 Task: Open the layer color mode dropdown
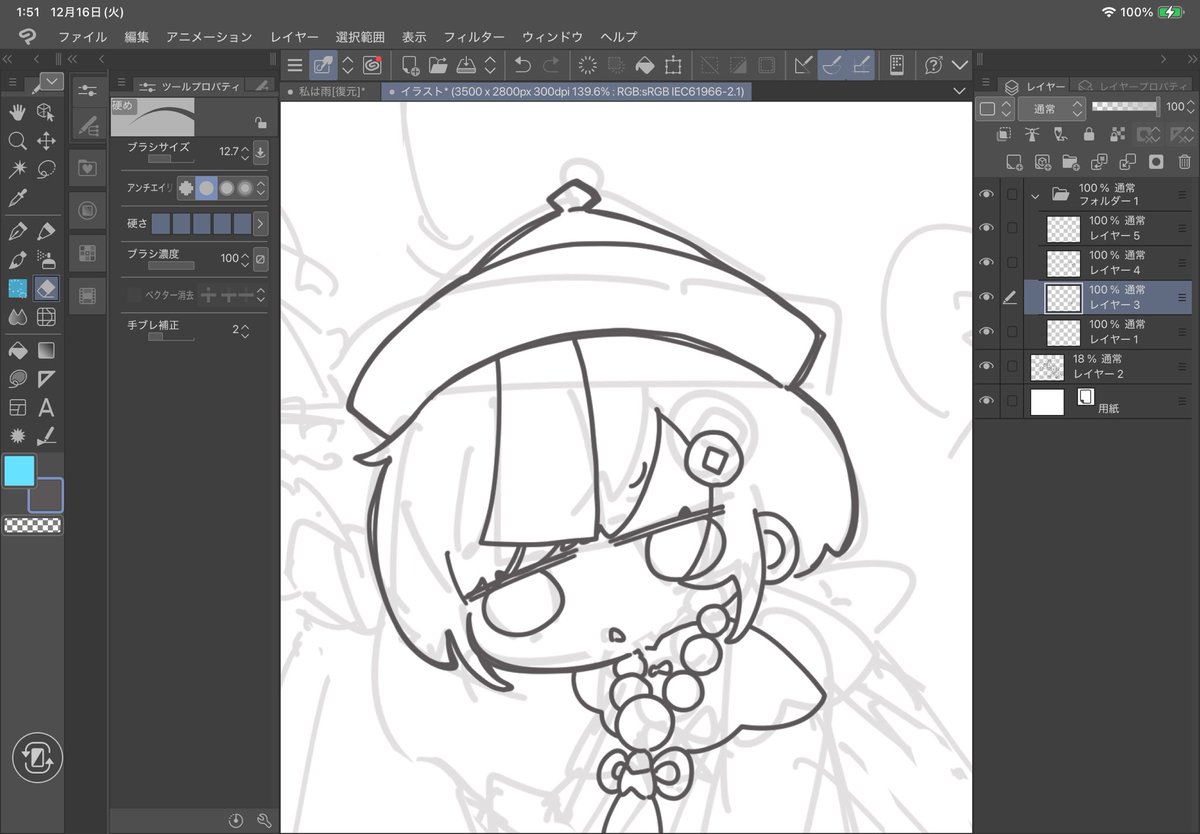pos(996,108)
